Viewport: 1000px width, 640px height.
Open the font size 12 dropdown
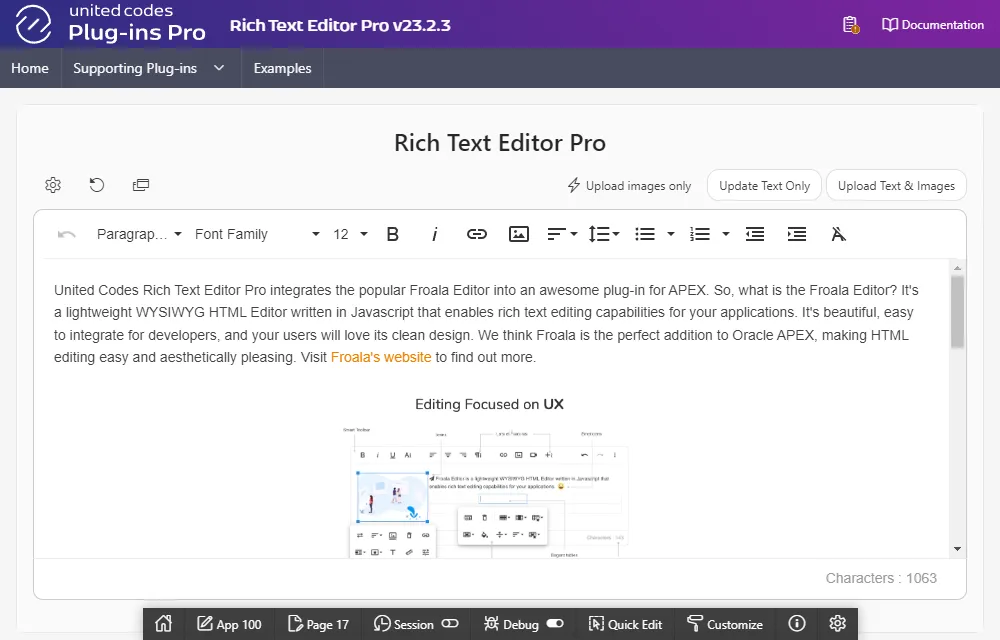350,234
